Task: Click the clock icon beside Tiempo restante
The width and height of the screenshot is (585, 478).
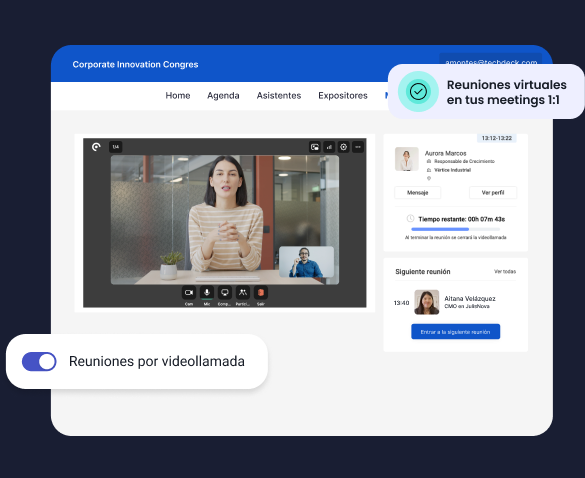Action: [410, 218]
